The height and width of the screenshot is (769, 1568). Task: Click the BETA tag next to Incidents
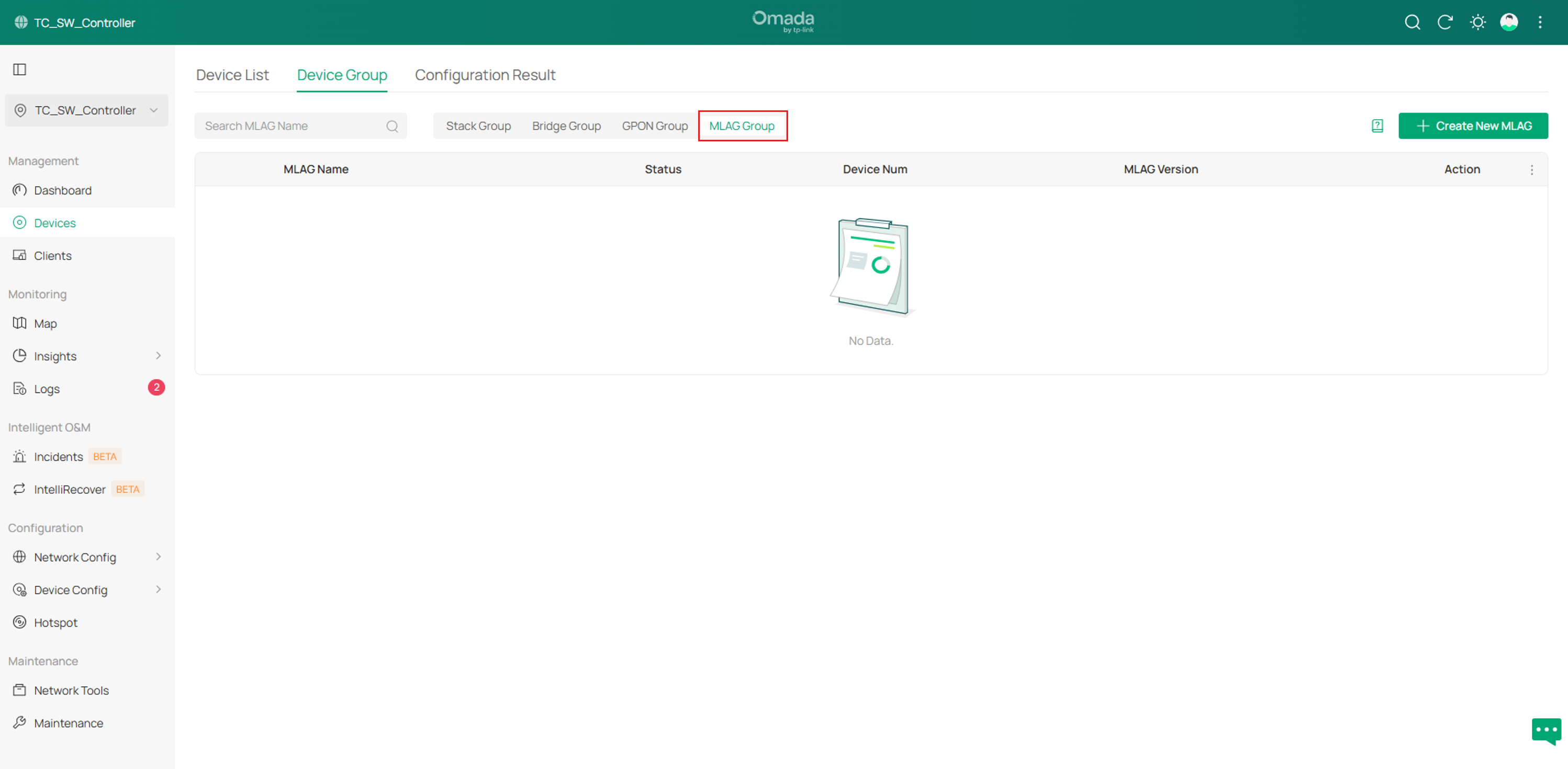point(105,456)
